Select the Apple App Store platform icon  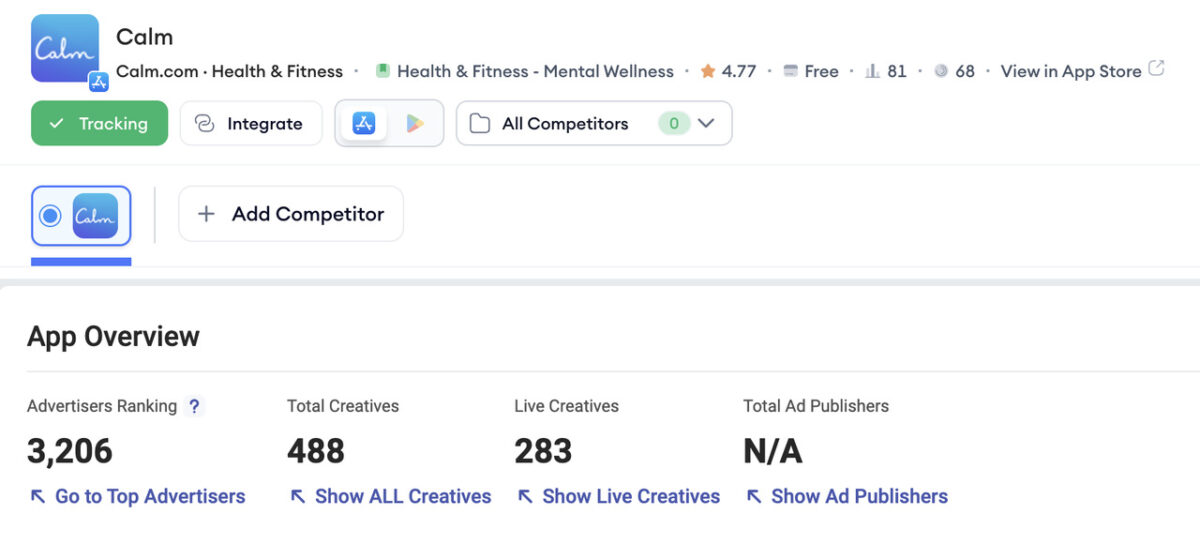point(364,124)
